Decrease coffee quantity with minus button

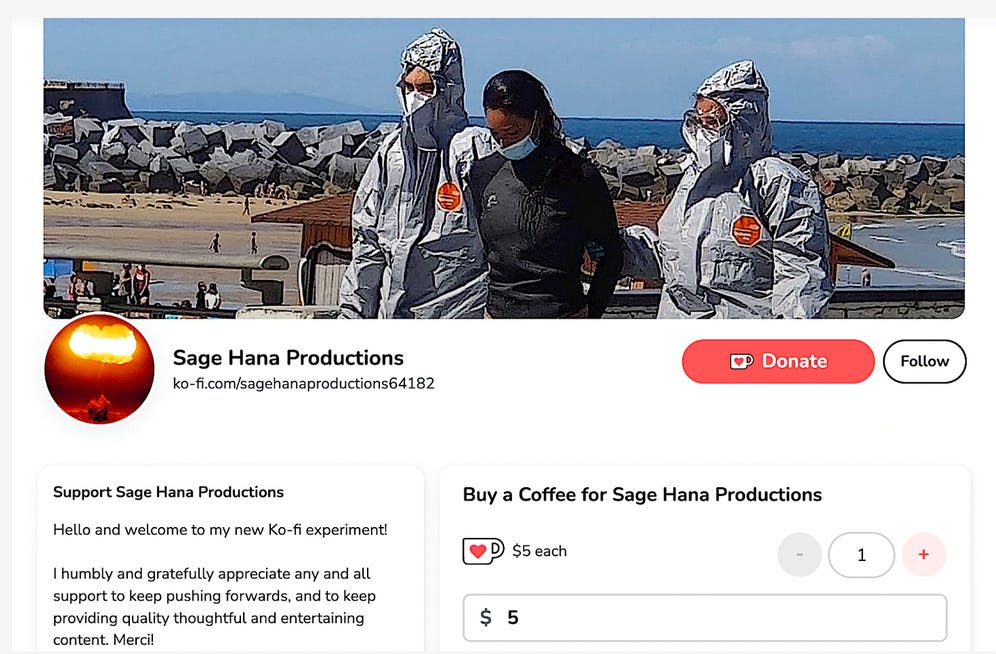(x=800, y=555)
